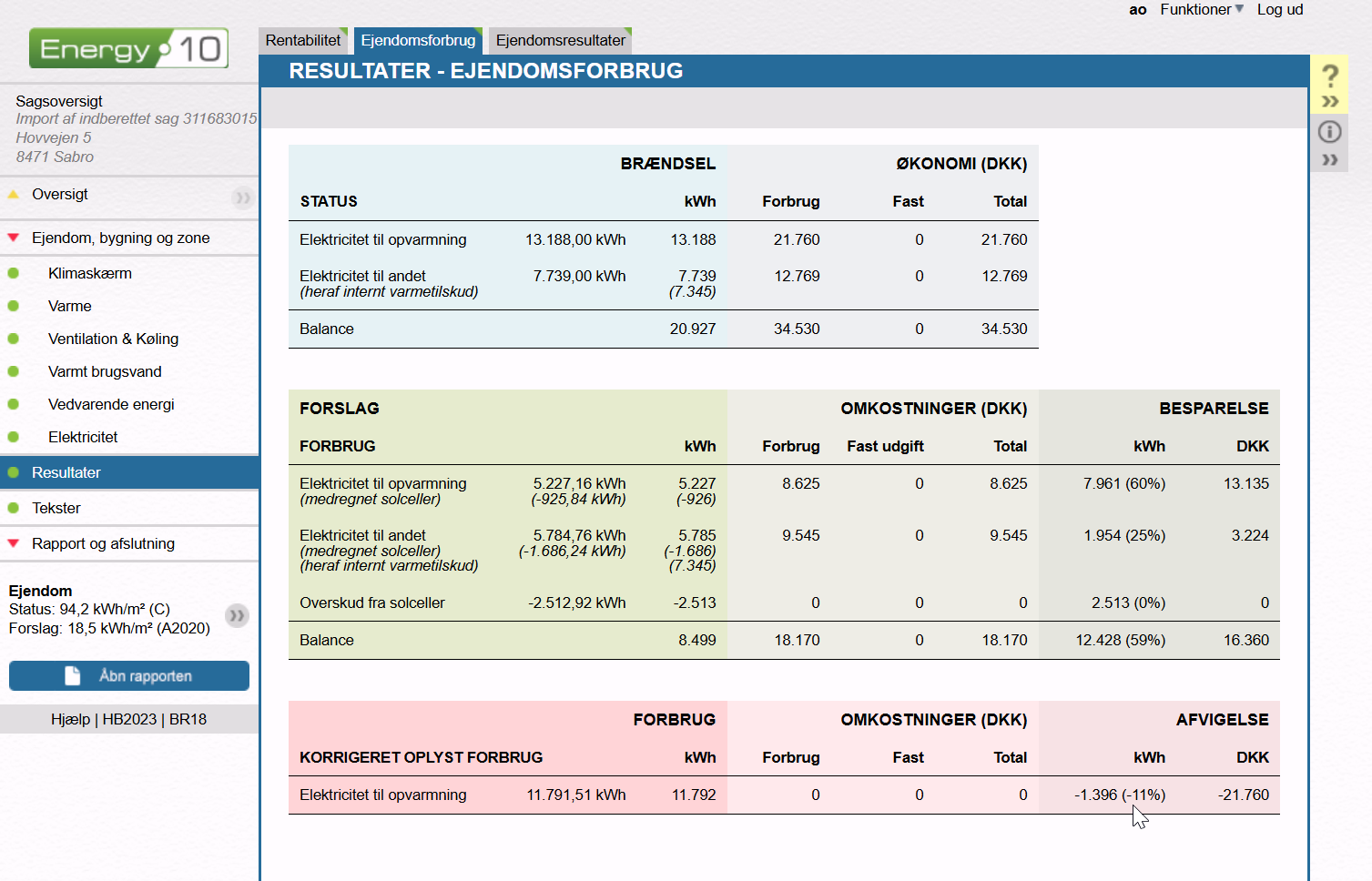The width and height of the screenshot is (1372, 881).
Task: Open the Tekster page
Action: [56, 508]
